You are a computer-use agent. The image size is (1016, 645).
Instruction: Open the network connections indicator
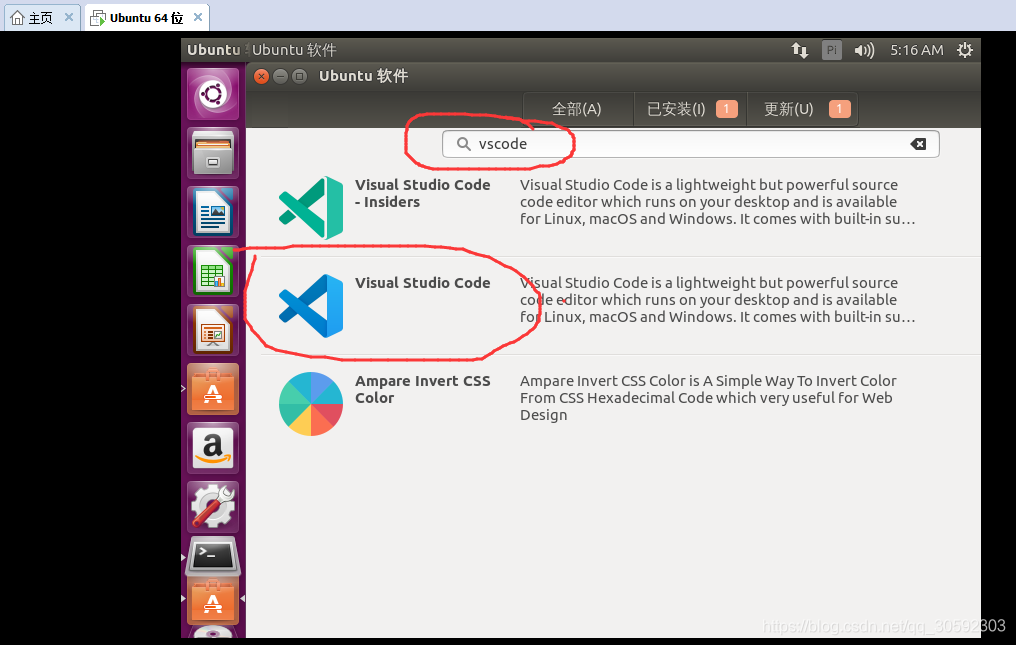pos(800,50)
